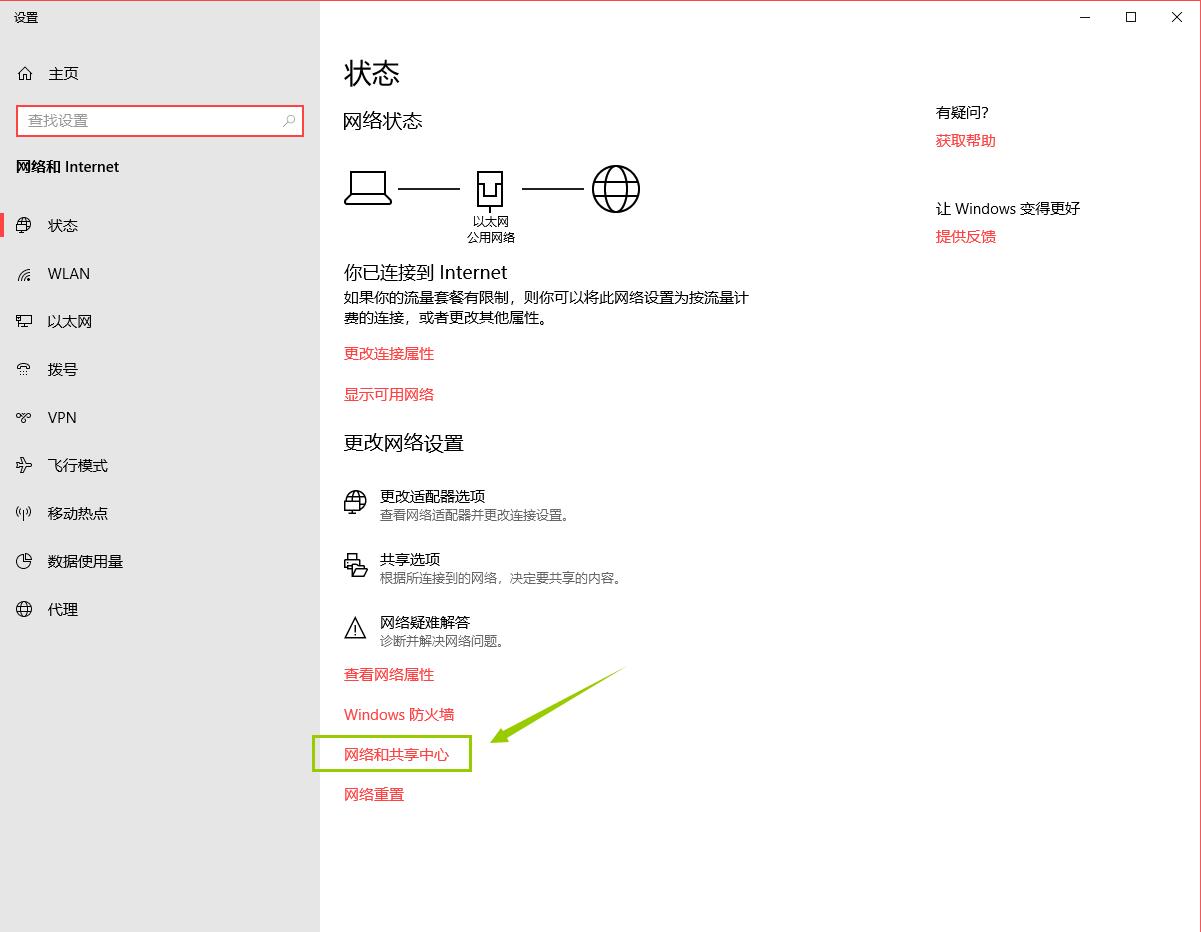
Task: Click the 更改连接属性 link
Action: 389,354
